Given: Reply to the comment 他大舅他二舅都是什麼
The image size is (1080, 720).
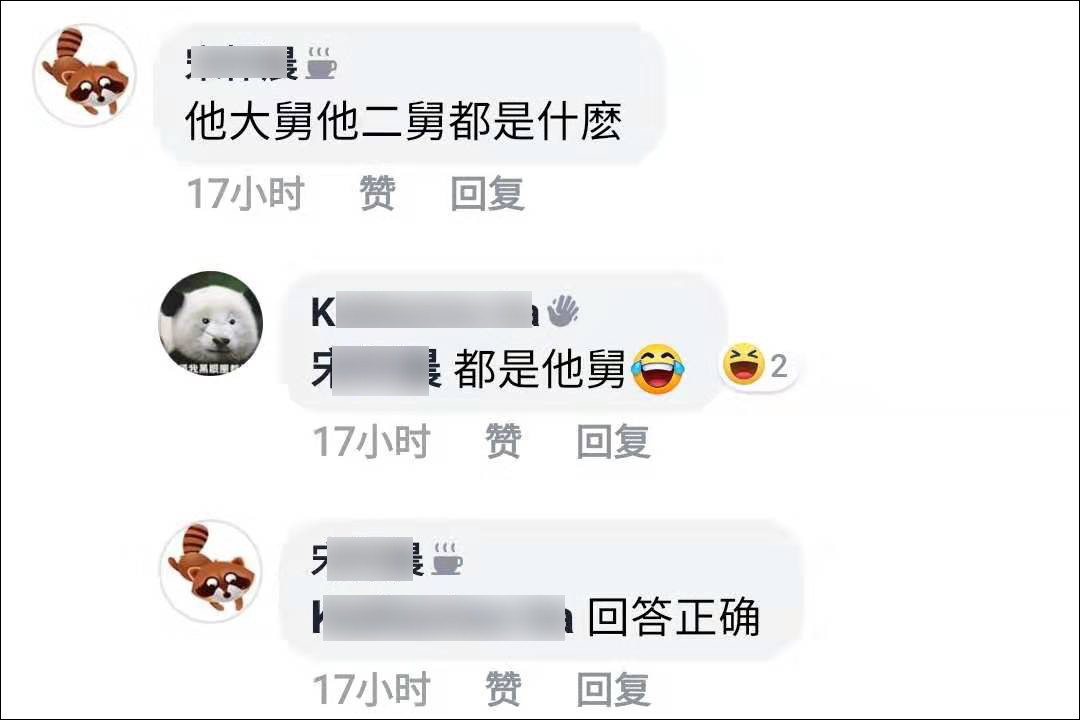Looking at the screenshot, I should (488, 193).
